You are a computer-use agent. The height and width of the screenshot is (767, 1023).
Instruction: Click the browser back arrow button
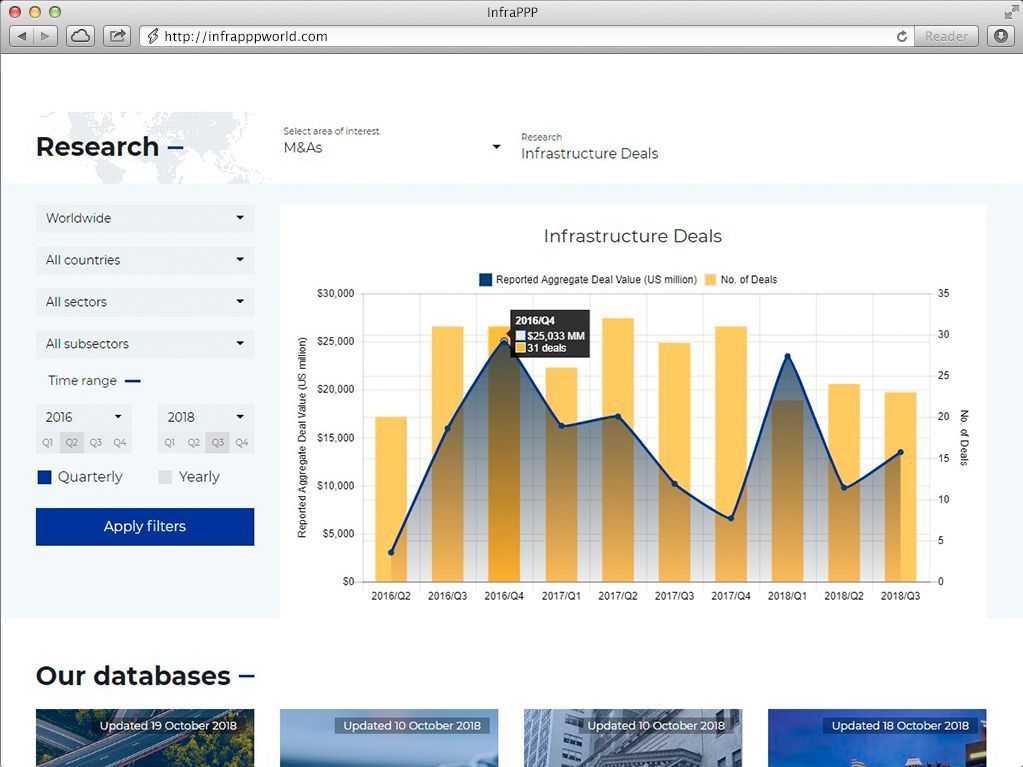(23, 36)
